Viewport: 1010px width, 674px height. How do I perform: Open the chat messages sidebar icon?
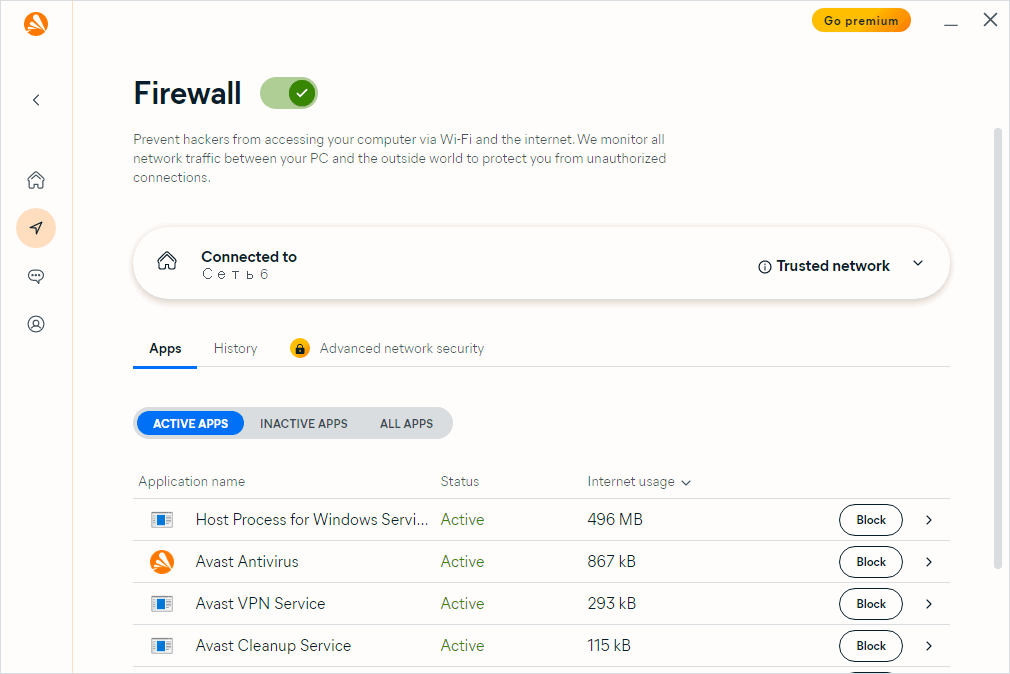[x=36, y=276]
